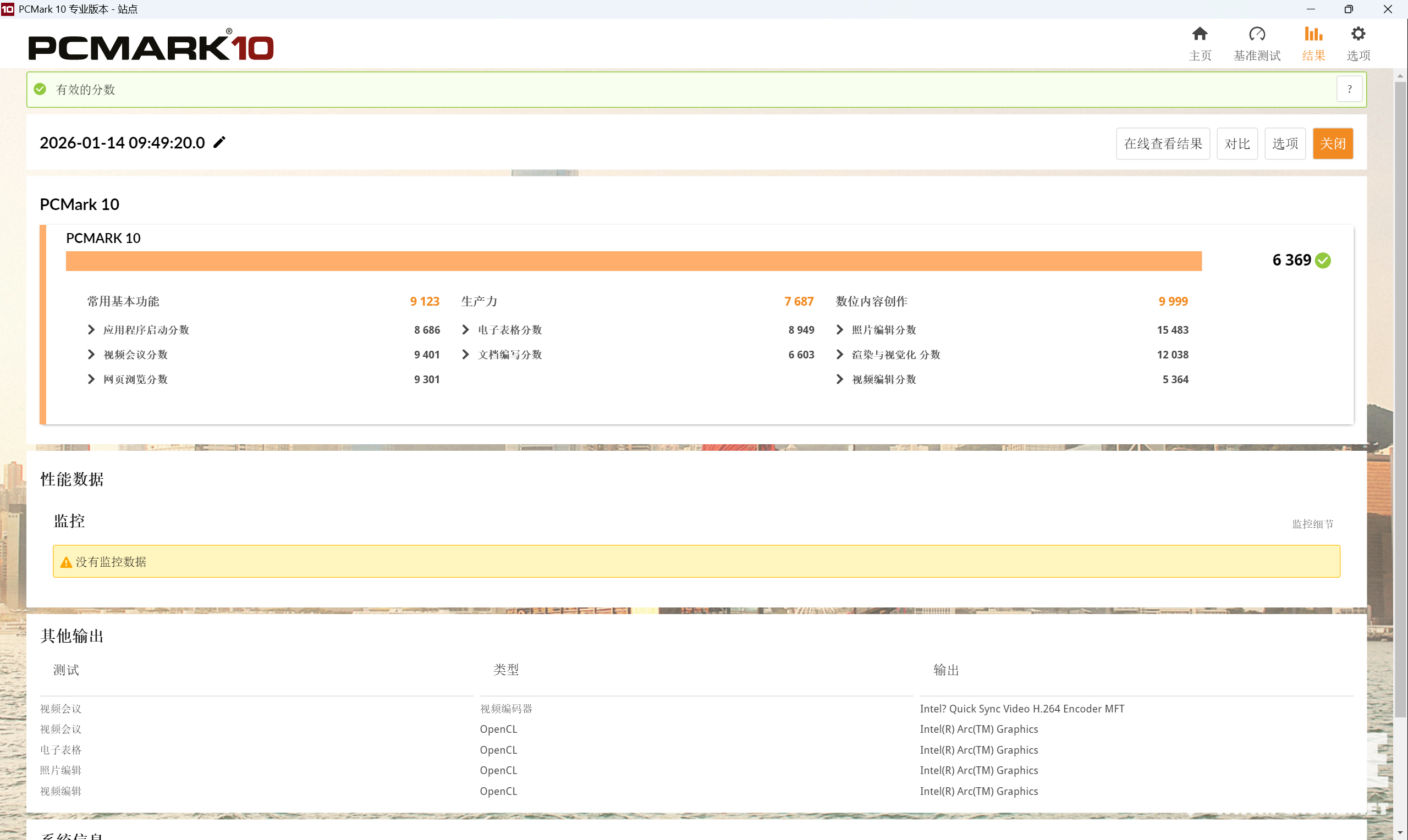Expand the 照片编辑分数 row
Image resolution: width=1408 pixels, height=840 pixels.
(x=840, y=330)
